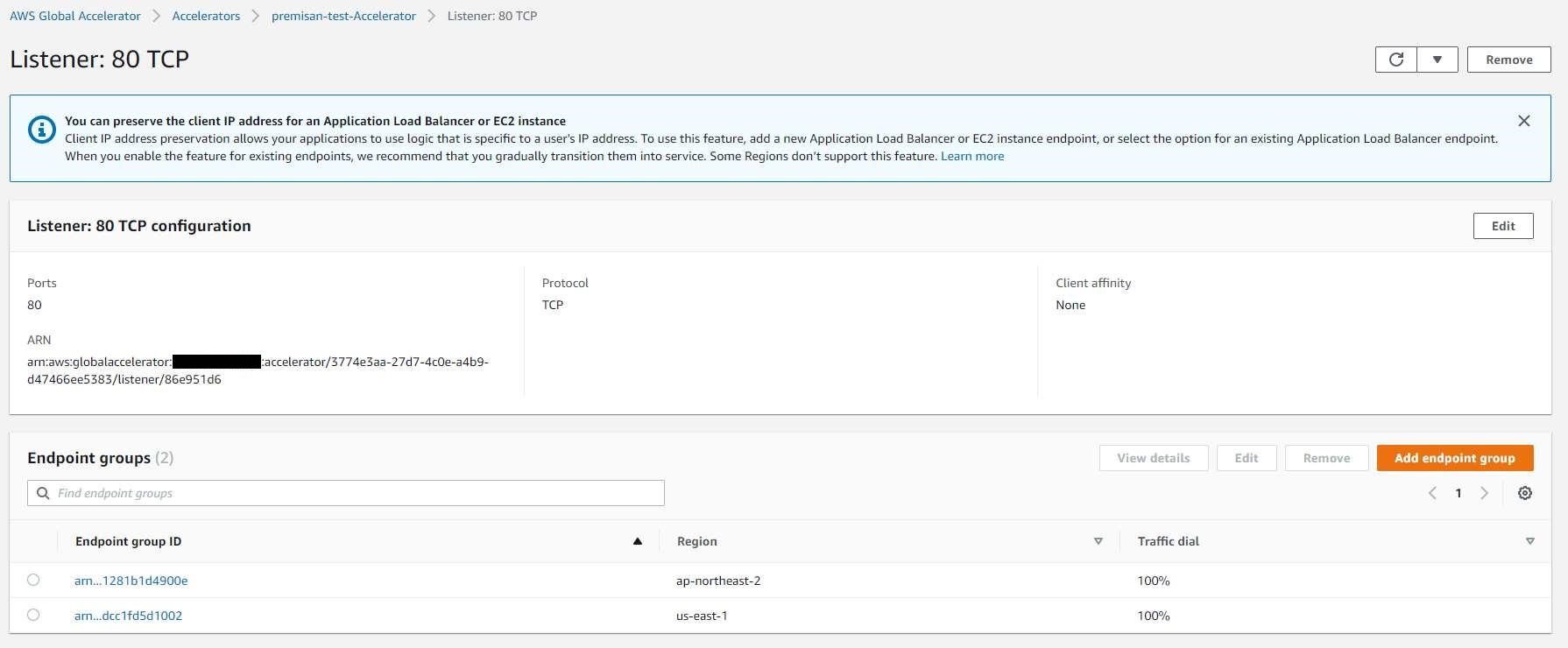Remove the 80 TCP listener
This screenshot has height=648, width=1568.
point(1508,60)
